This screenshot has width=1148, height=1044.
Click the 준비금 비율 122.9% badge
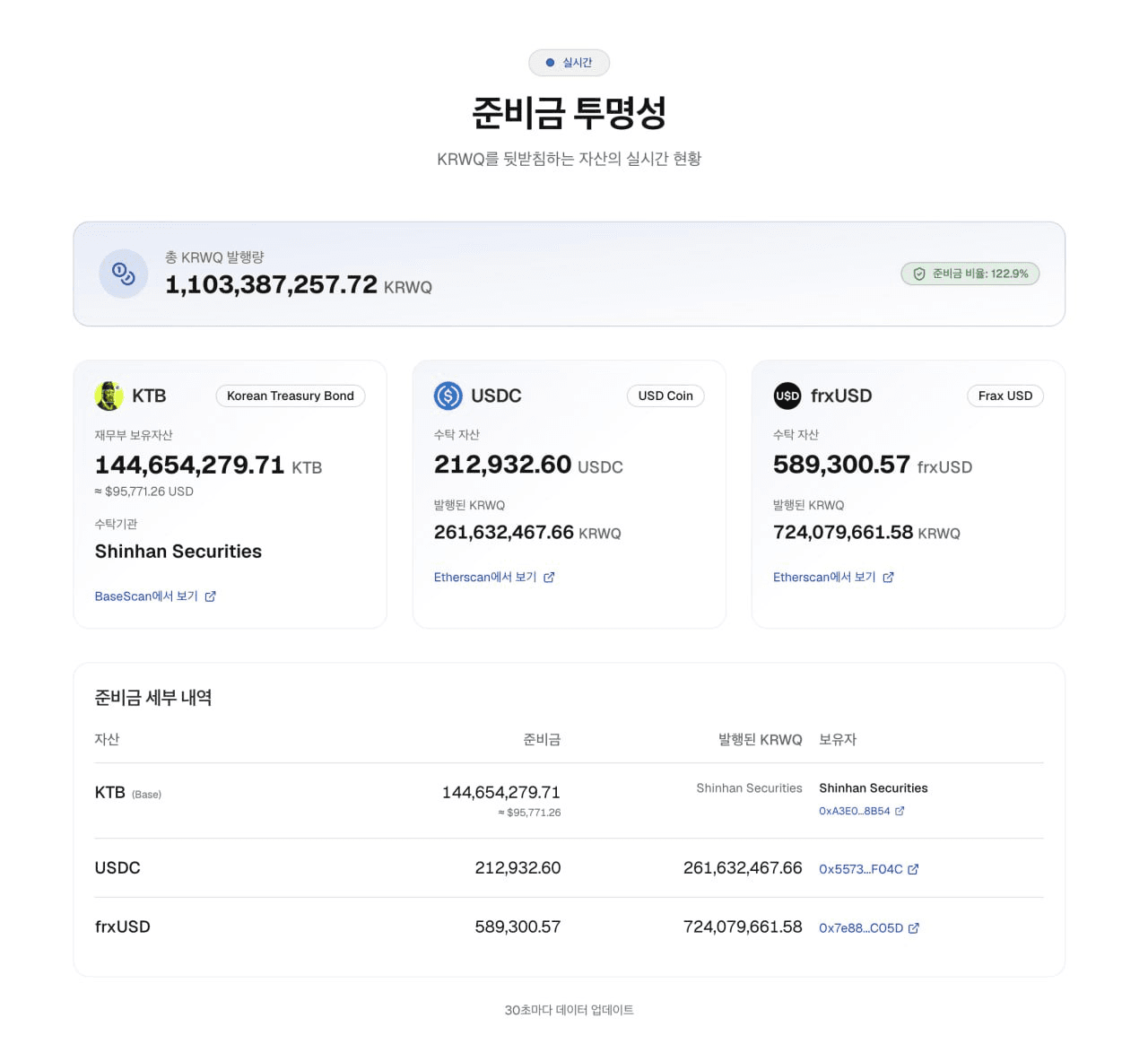coord(970,274)
